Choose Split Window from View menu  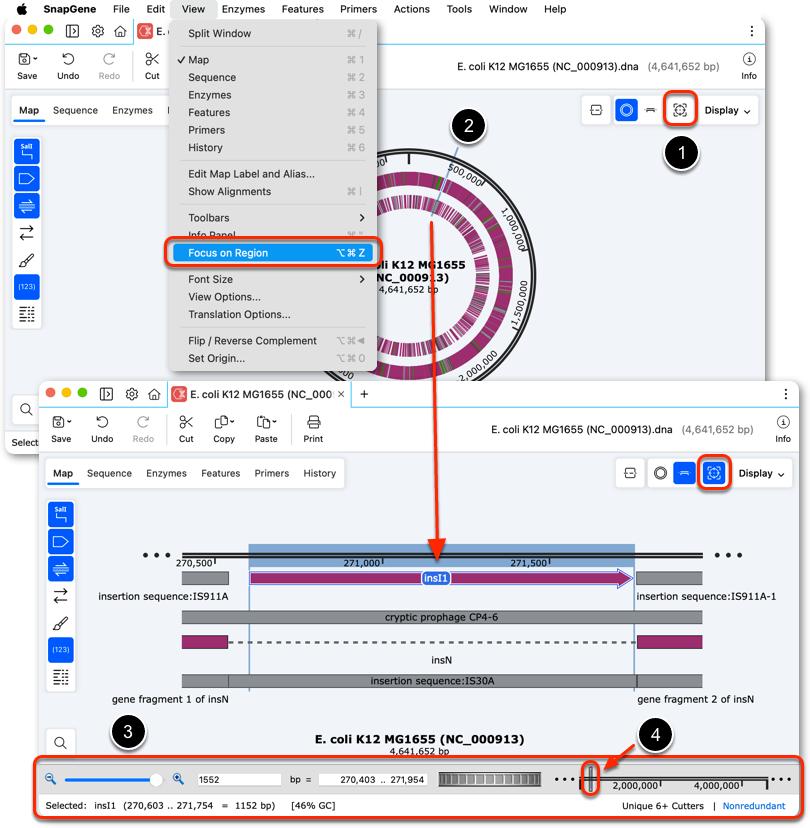tap(272, 33)
